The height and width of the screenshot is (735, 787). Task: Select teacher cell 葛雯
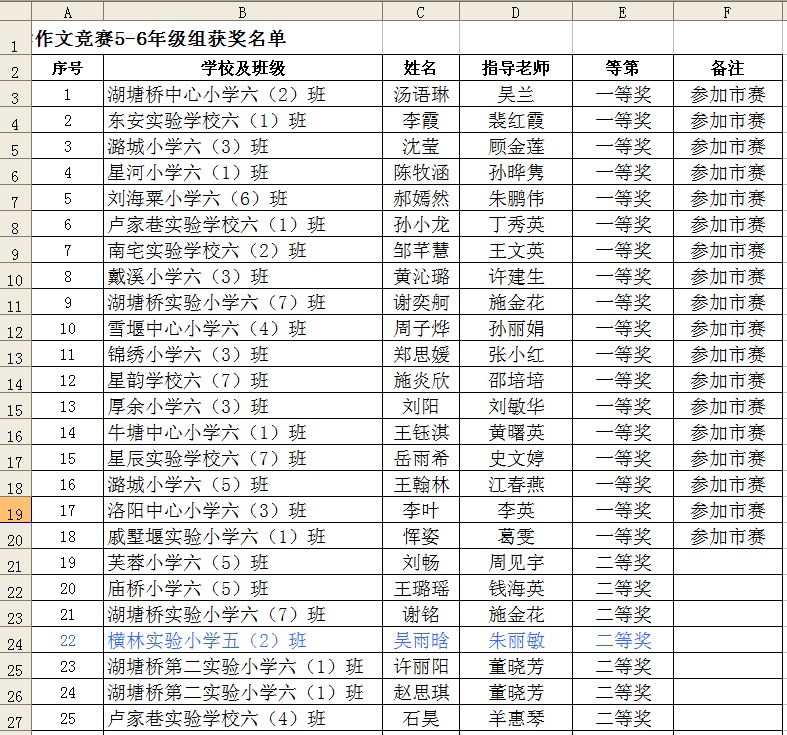515,536
